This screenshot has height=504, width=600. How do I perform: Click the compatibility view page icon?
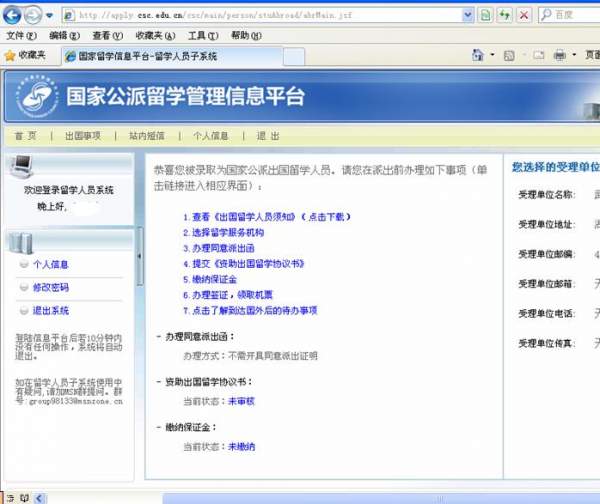point(485,15)
